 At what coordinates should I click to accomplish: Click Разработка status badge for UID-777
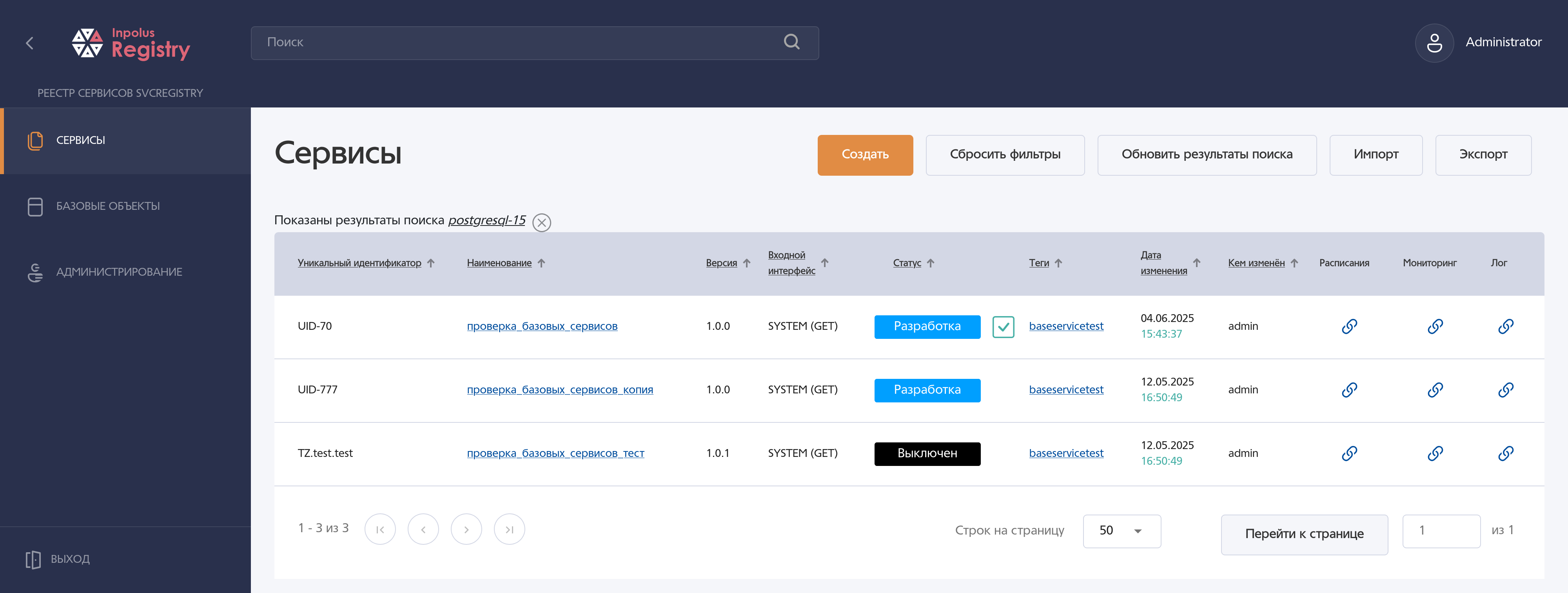[x=927, y=390]
